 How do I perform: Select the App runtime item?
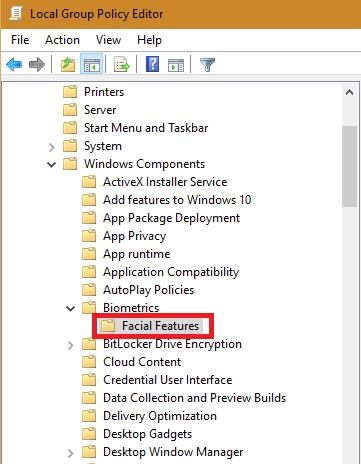point(137,254)
